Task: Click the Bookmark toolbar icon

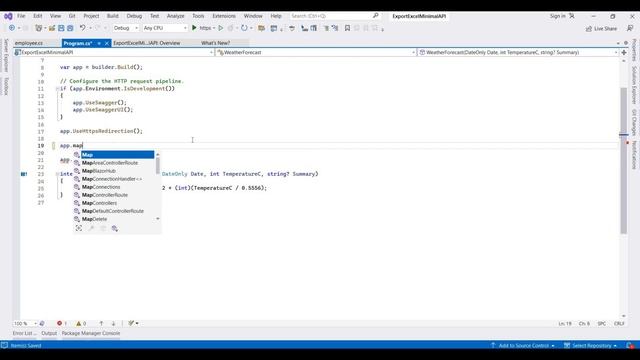Action: click(x=347, y=28)
